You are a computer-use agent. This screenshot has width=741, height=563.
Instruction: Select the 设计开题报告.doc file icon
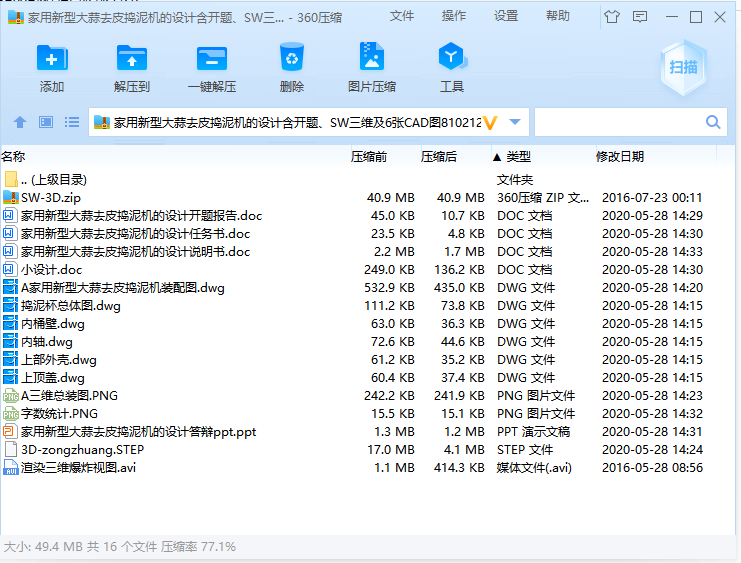tap(9, 216)
